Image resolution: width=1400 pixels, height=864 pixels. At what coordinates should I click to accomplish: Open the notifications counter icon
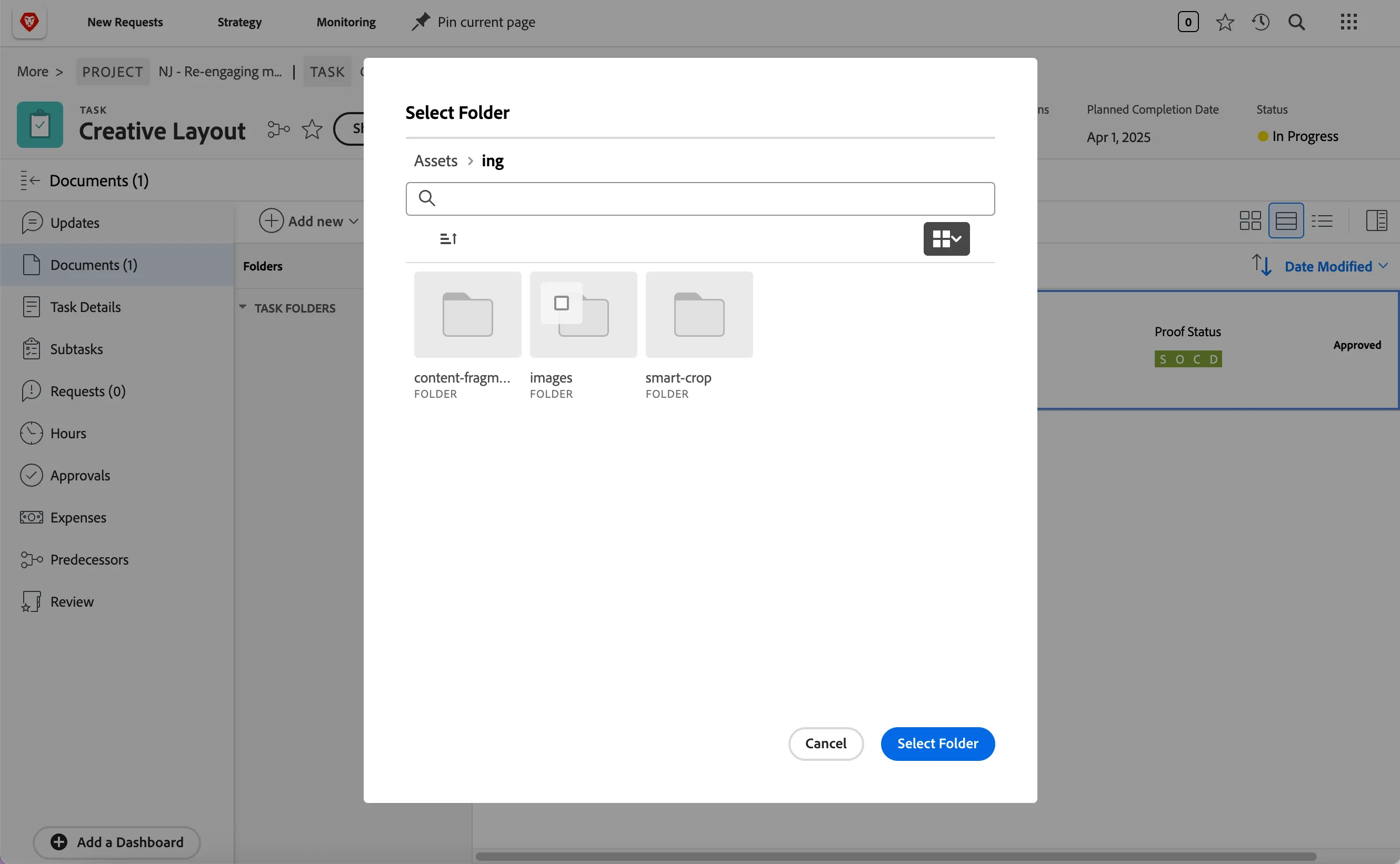[1187, 22]
